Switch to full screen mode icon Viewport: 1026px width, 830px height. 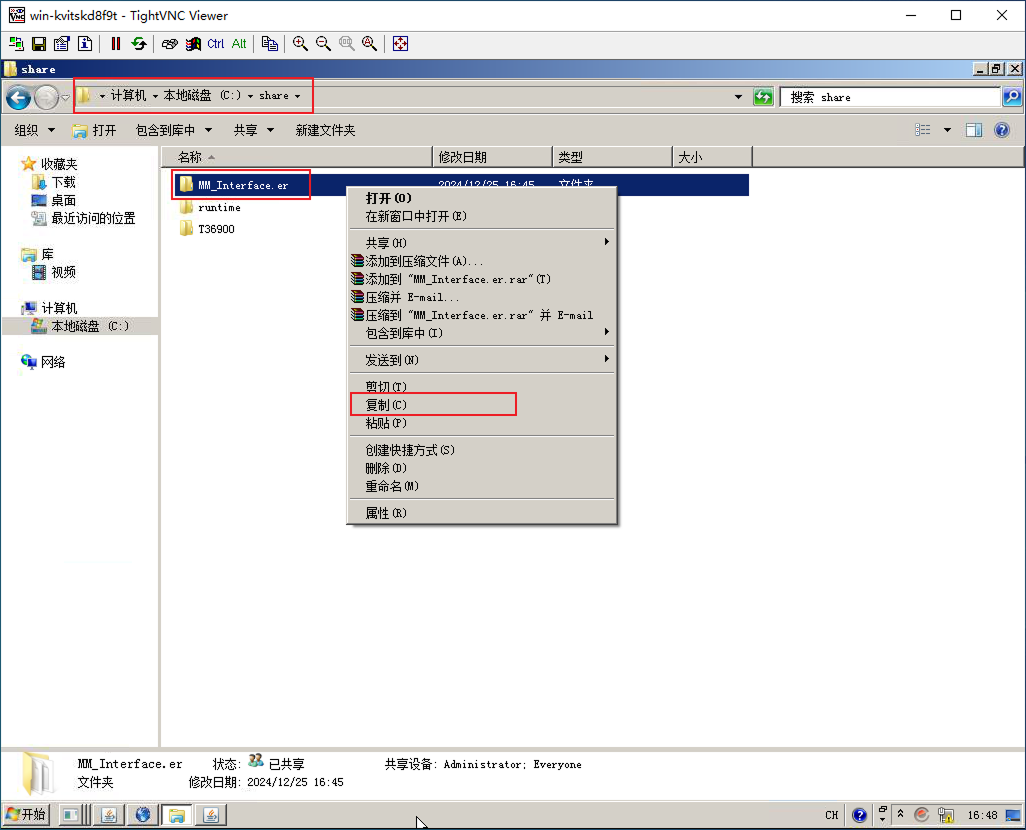[x=400, y=44]
